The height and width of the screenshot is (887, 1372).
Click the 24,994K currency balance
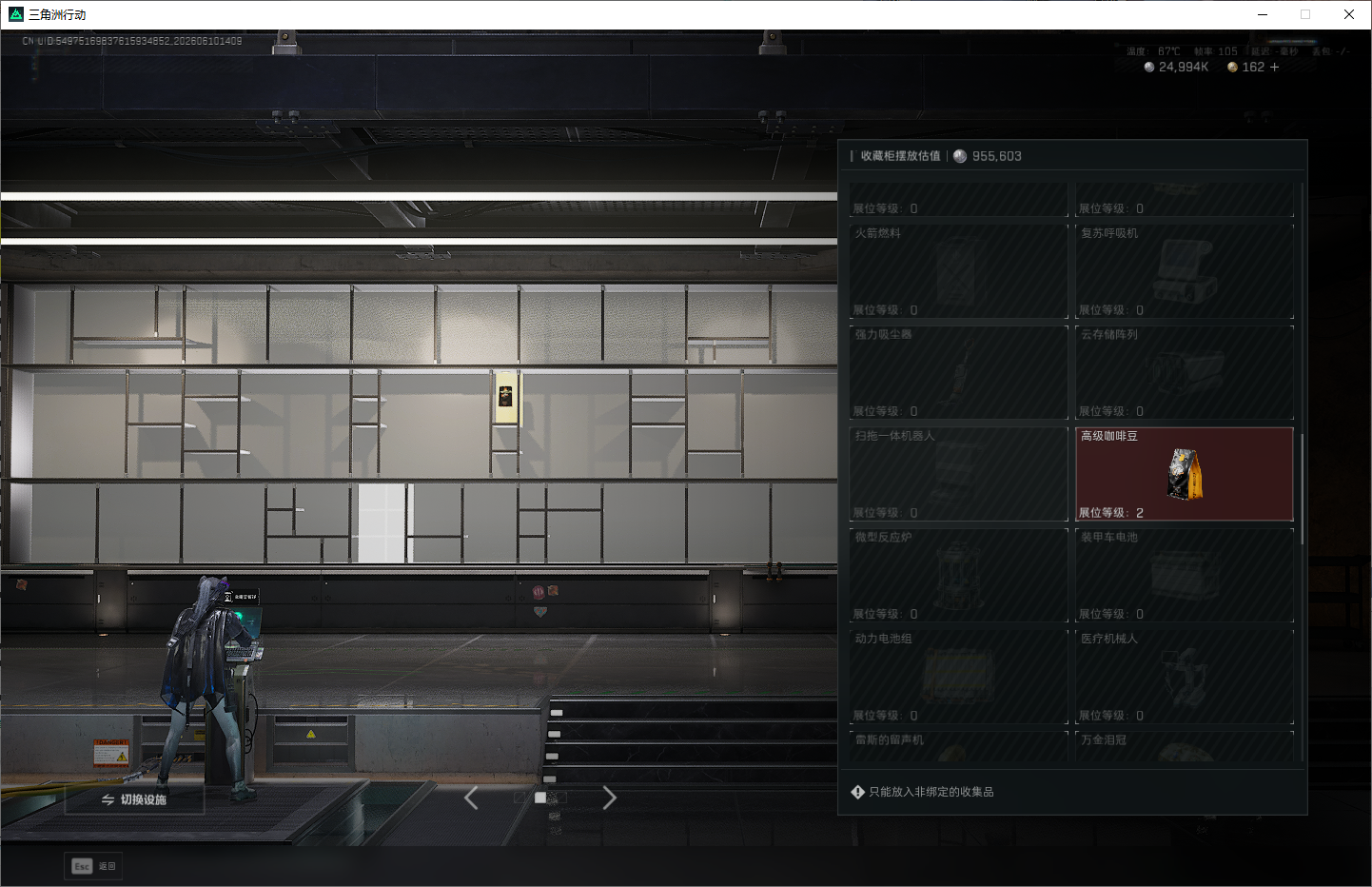[1176, 67]
